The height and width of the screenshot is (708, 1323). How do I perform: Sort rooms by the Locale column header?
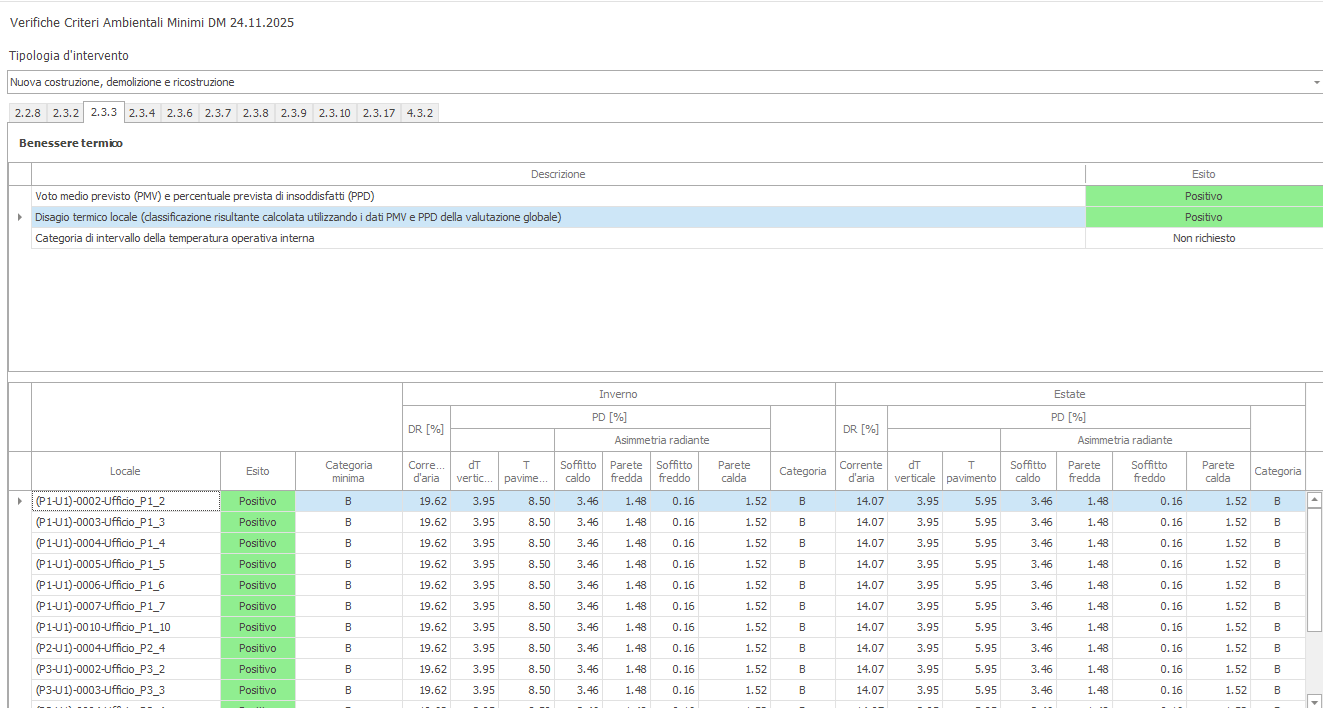(x=125, y=471)
